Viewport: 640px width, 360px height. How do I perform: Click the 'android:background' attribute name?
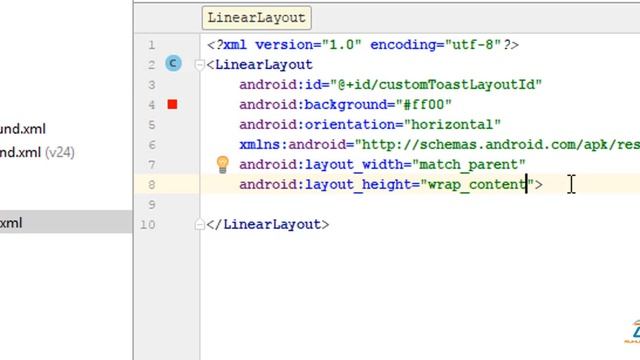(313, 104)
